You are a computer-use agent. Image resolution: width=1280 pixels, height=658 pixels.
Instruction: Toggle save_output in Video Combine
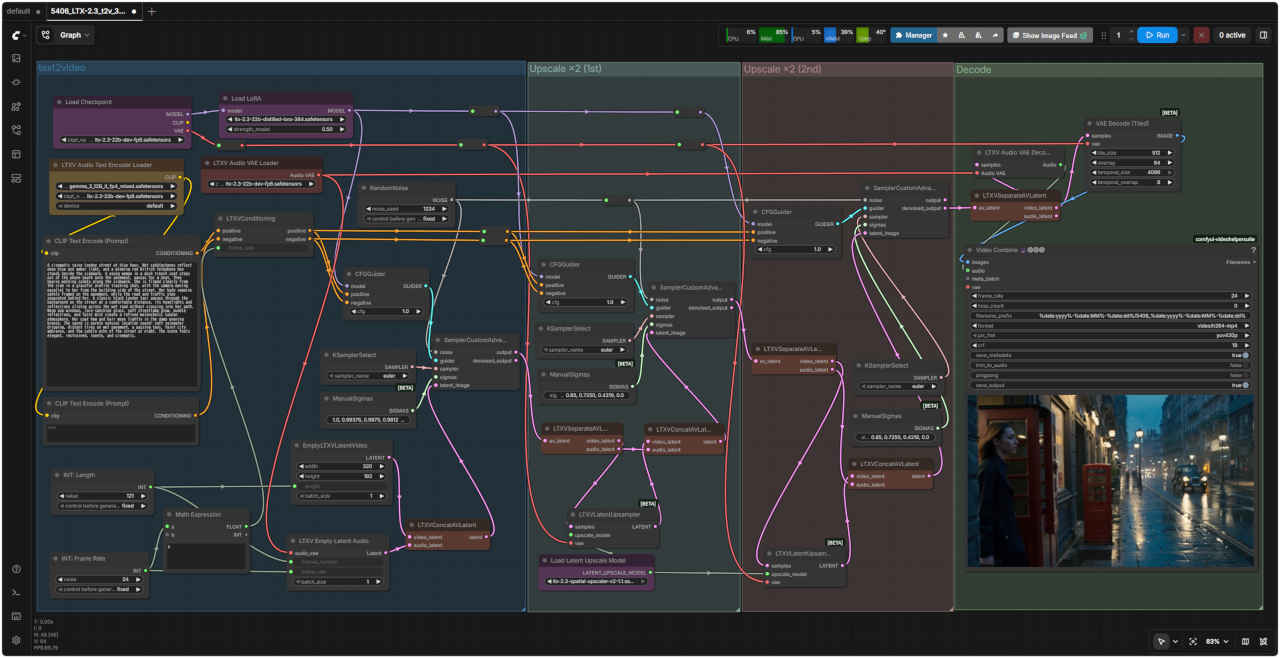point(1110,385)
